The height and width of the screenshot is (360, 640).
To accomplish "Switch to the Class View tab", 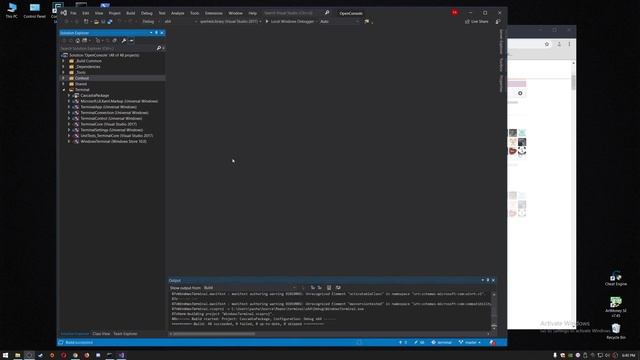I will (101, 334).
